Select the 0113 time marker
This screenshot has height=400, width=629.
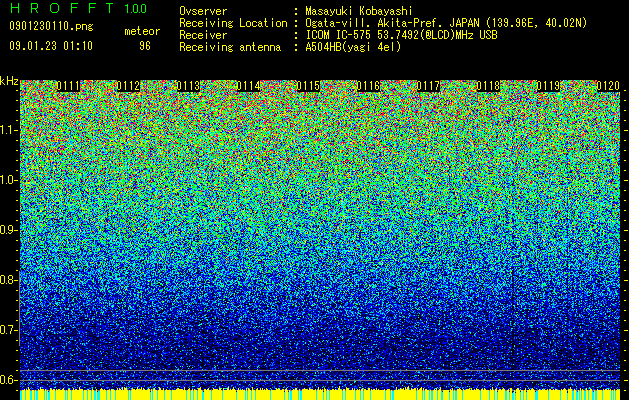coord(188,86)
